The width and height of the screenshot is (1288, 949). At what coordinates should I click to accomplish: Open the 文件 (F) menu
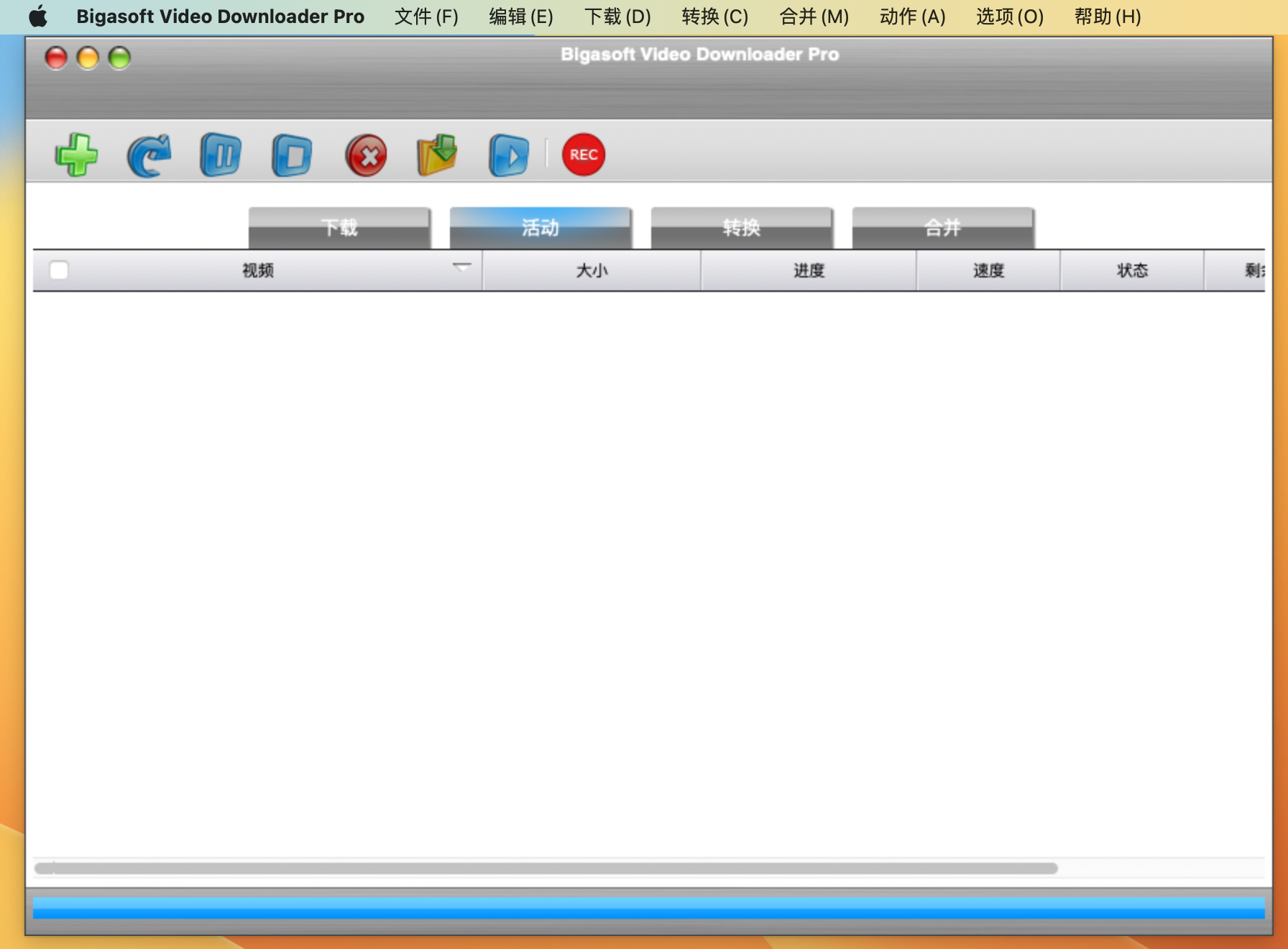pos(426,17)
